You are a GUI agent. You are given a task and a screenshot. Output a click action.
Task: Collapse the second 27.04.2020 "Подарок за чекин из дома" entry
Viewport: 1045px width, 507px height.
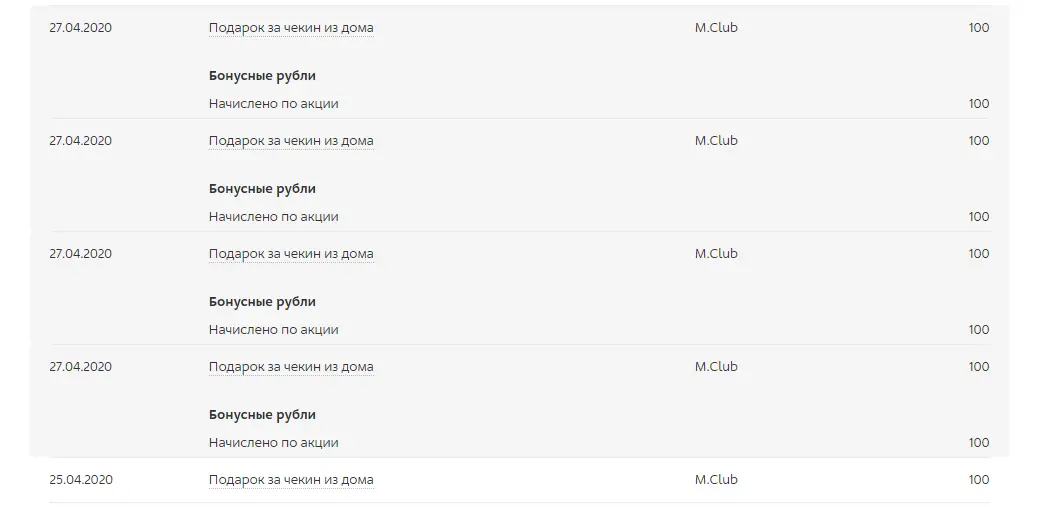[291, 141]
